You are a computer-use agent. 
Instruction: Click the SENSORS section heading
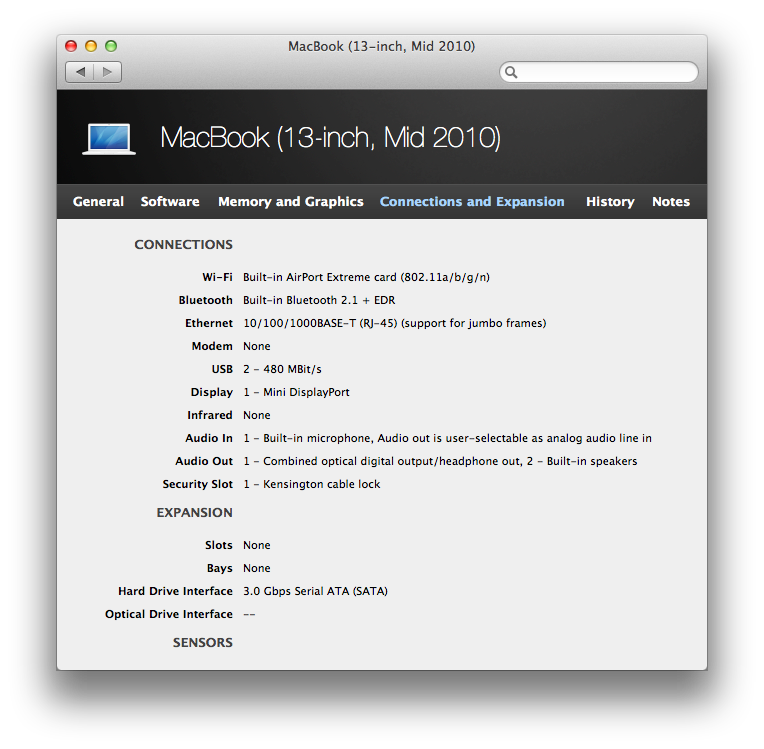pyautogui.click(x=203, y=643)
